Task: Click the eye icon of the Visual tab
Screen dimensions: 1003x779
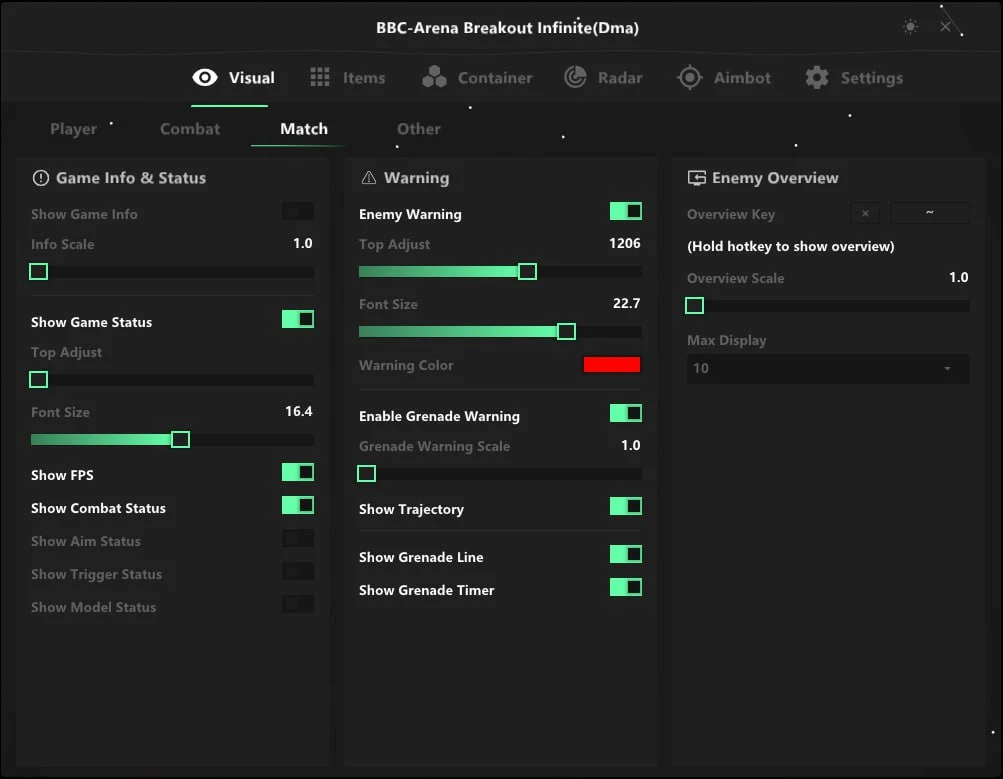Action: [205, 77]
